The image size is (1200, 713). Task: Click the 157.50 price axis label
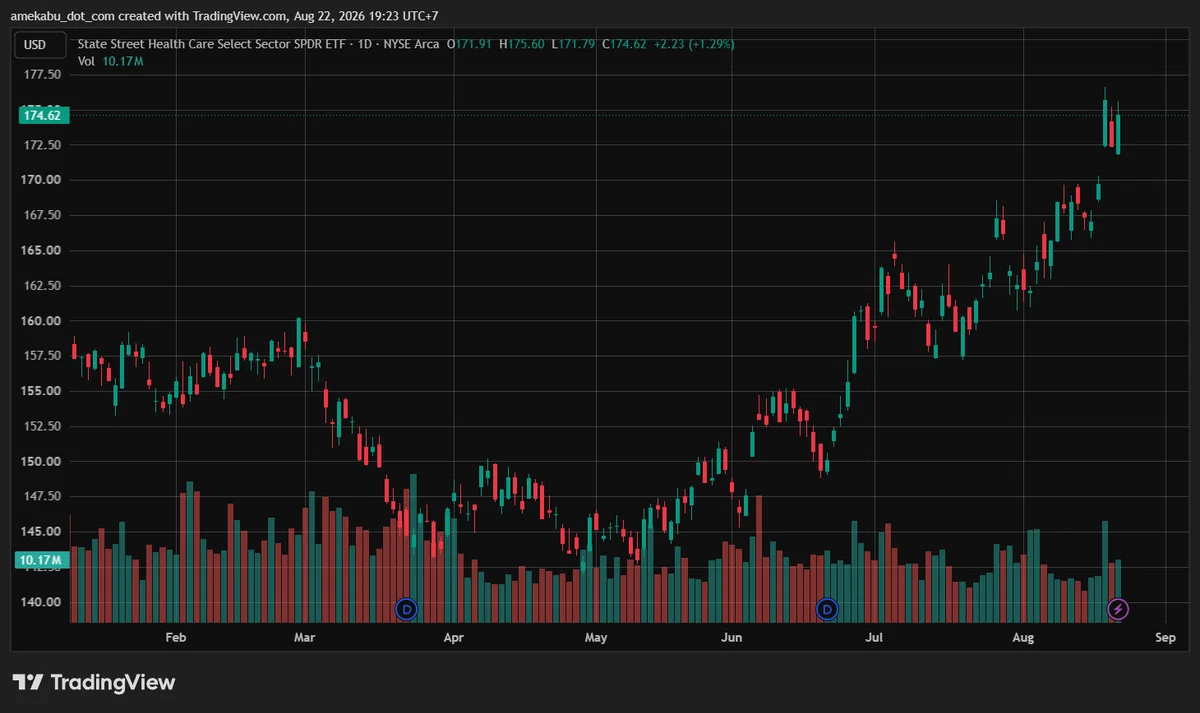[x=41, y=356]
